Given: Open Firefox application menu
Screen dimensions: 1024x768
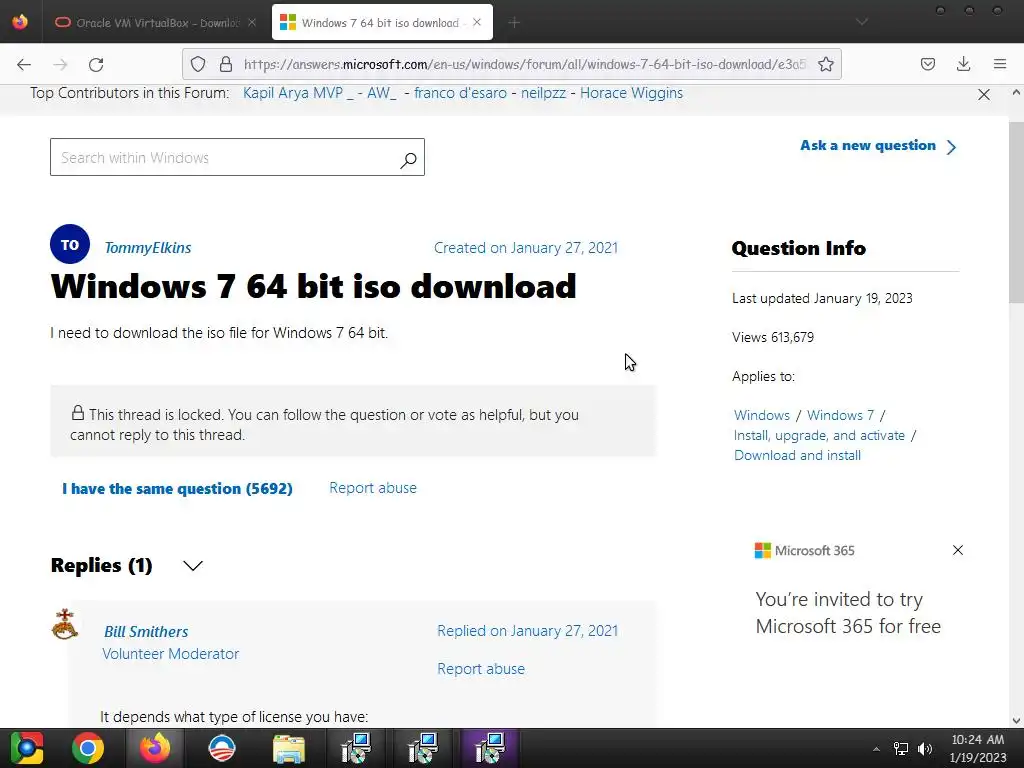Looking at the screenshot, I should coord(1000,64).
